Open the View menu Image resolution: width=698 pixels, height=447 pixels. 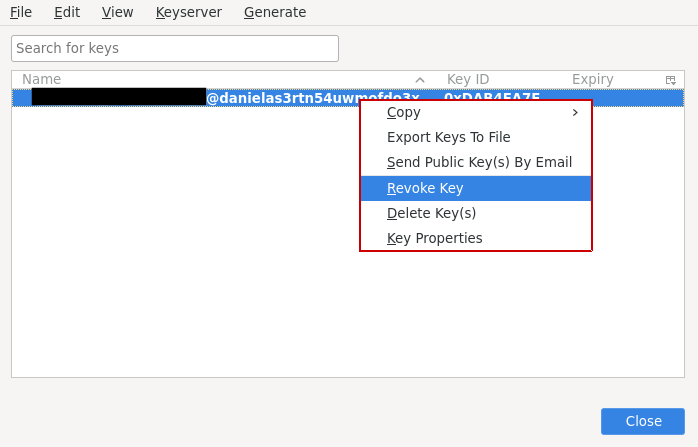(x=117, y=12)
